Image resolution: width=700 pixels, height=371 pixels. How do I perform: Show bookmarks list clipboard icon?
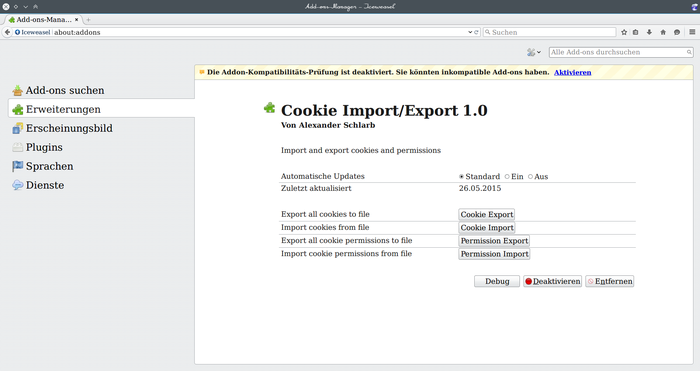636,32
